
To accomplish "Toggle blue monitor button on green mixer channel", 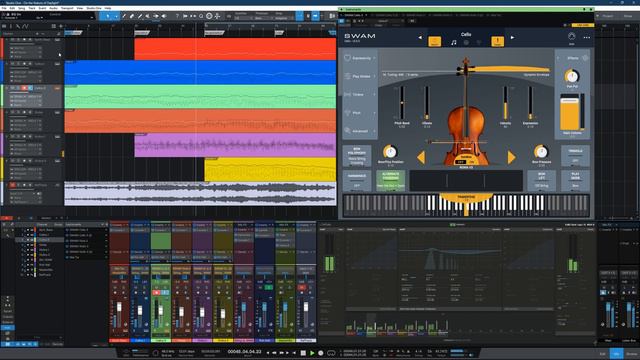I will point(165,292).
